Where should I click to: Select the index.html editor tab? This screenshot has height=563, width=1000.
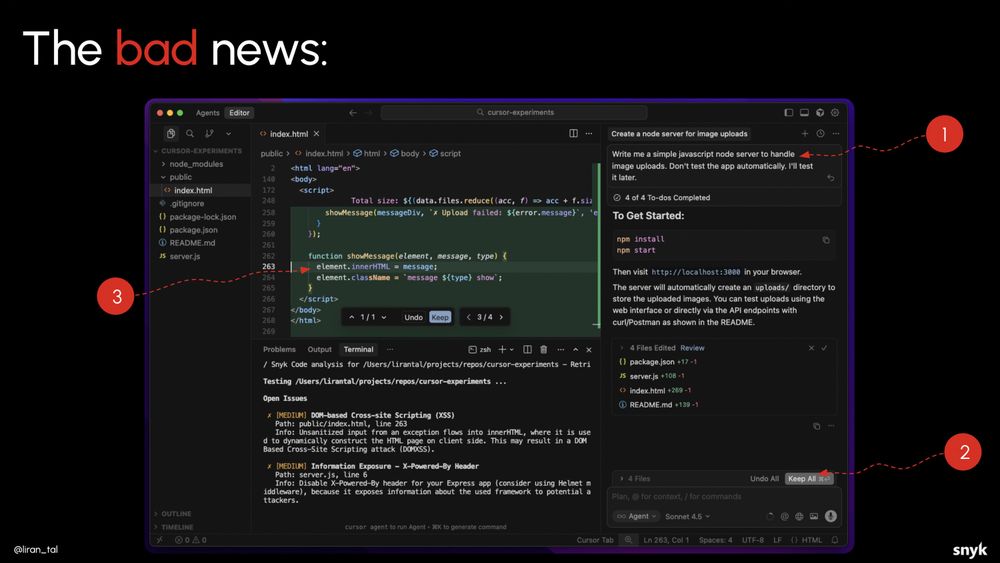289,134
